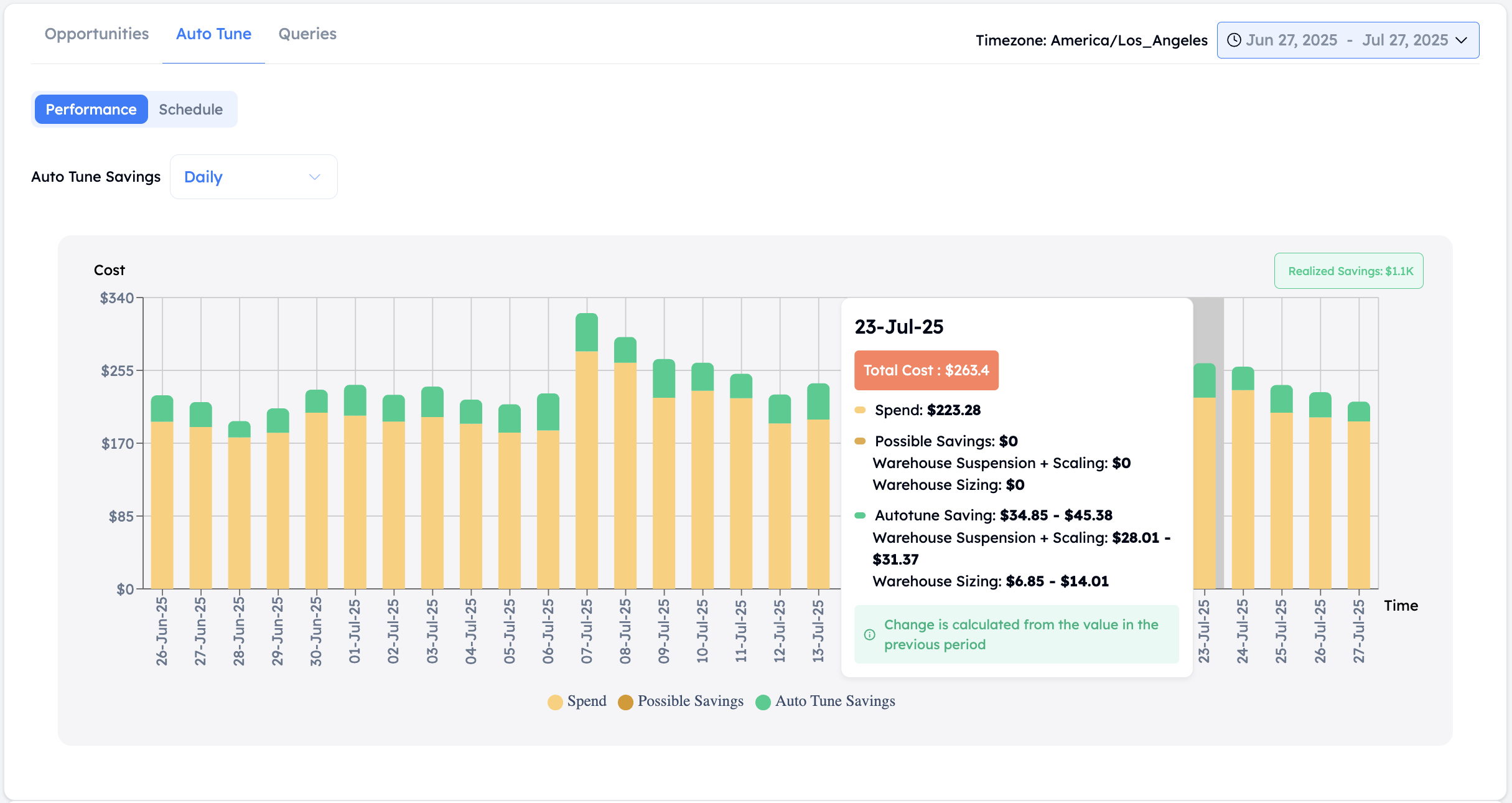Click the clock icon in date range picker
The width and height of the screenshot is (1512, 803).
pos(1234,40)
